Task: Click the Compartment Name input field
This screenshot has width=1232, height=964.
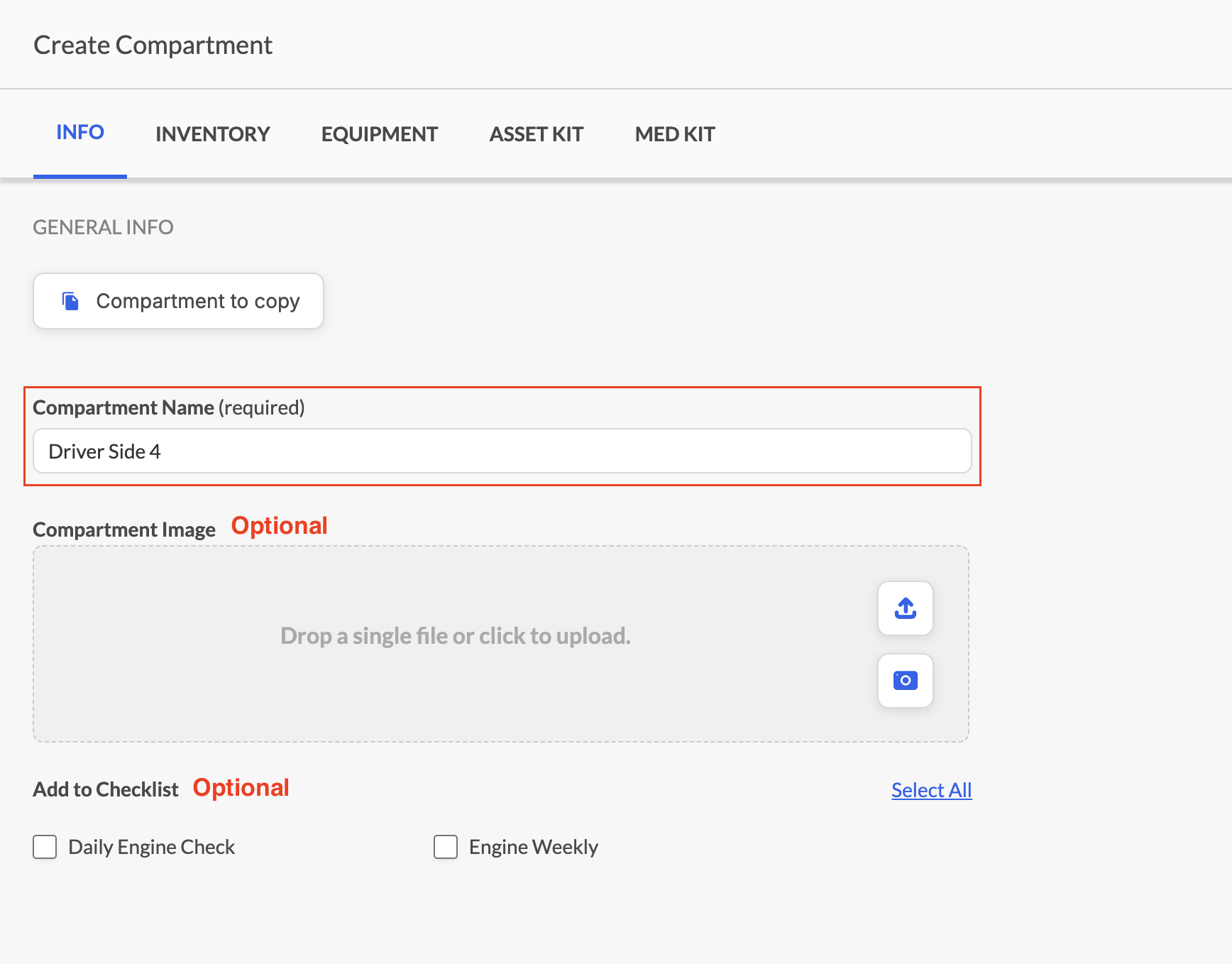Action: pos(502,451)
